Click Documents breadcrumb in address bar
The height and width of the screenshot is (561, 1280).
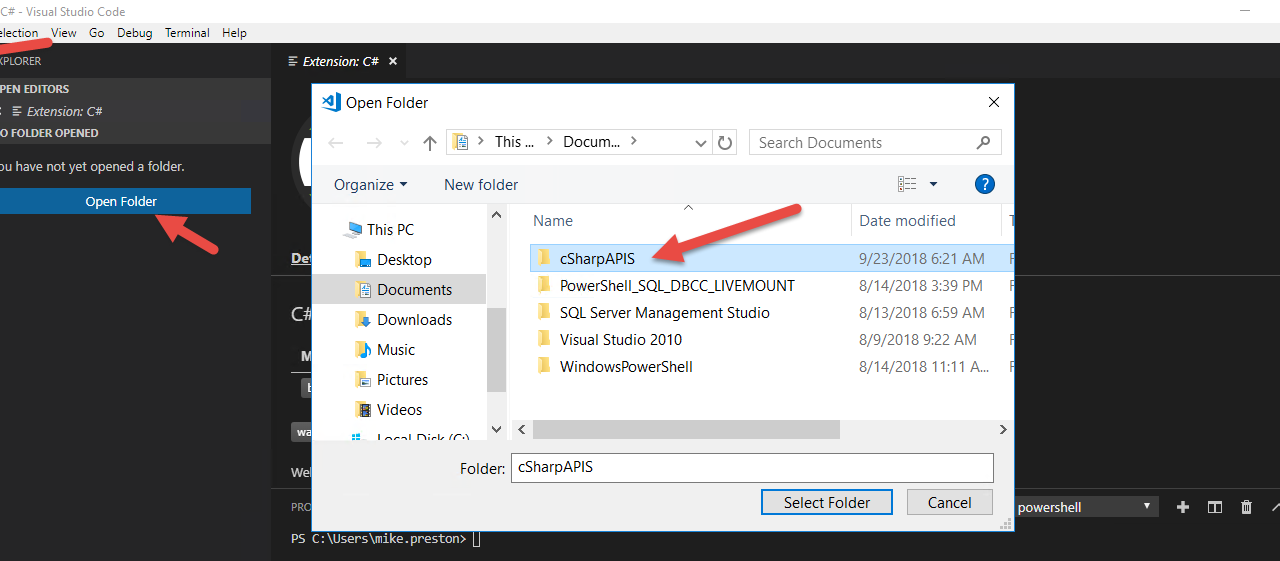pyautogui.click(x=591, y=142)
